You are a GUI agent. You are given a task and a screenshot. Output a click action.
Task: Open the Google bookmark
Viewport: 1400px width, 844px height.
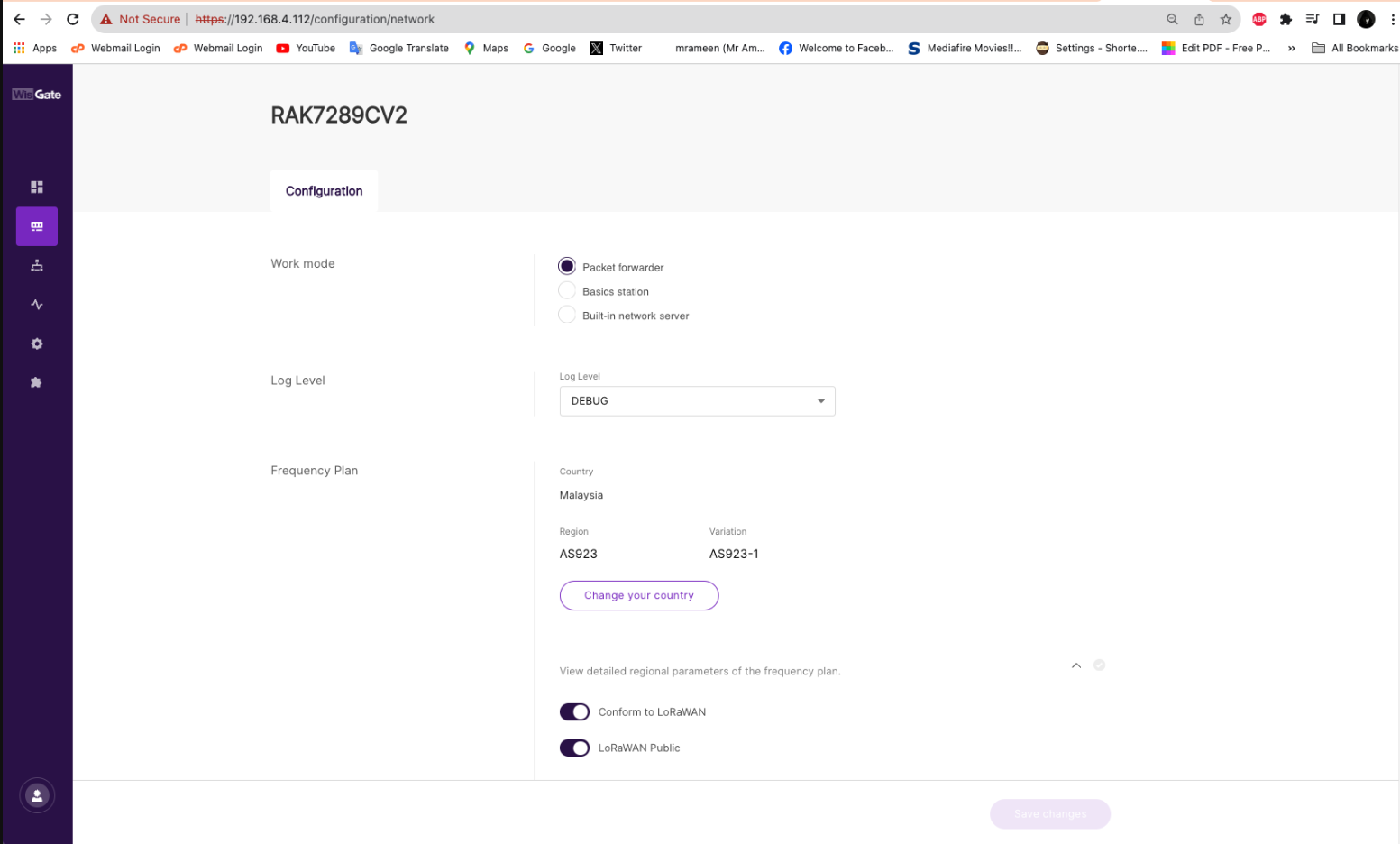[x=549, y=48]
